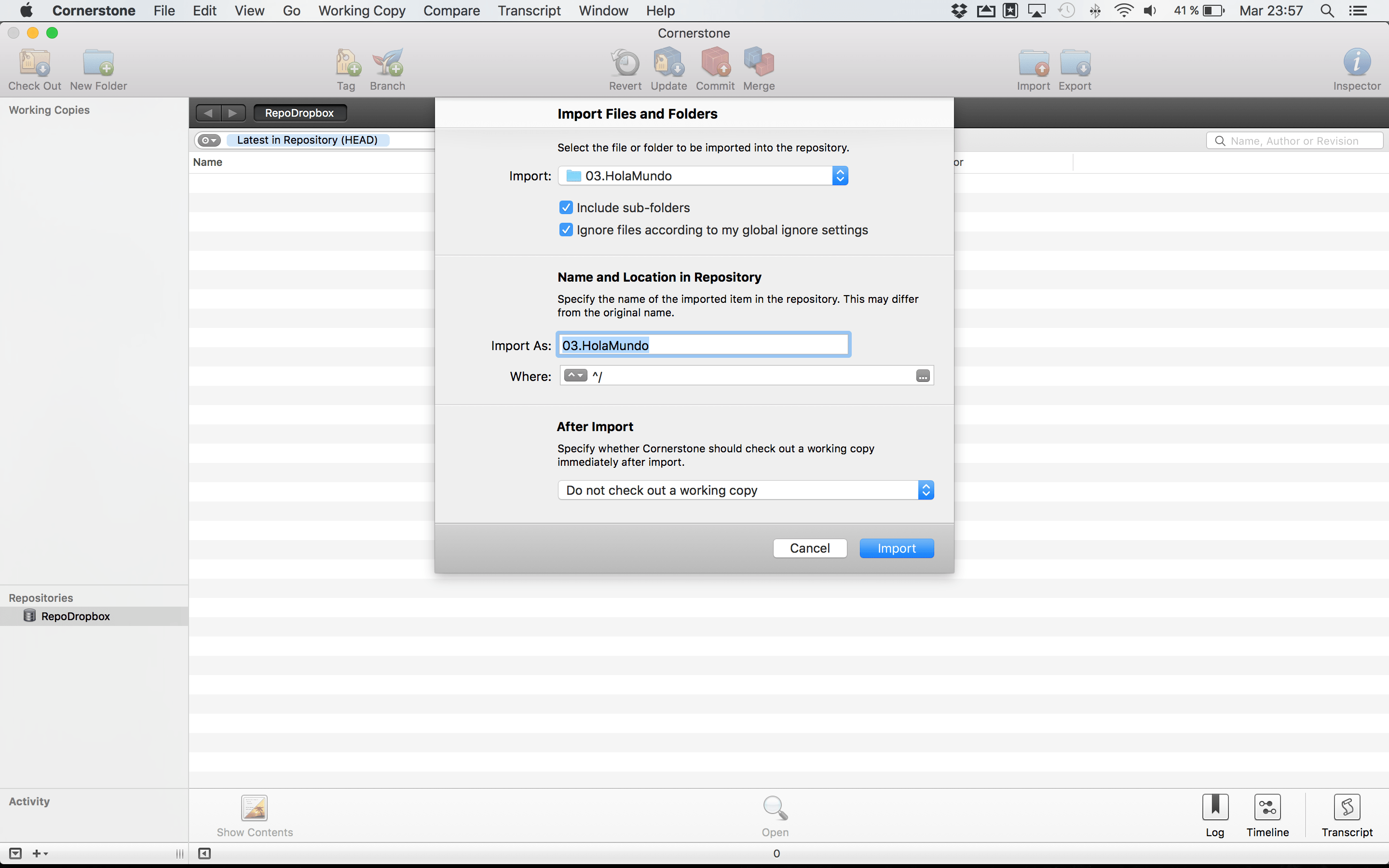Screen dimensions: 1389x868
Task: Open the Help menu
Action: 660,11
